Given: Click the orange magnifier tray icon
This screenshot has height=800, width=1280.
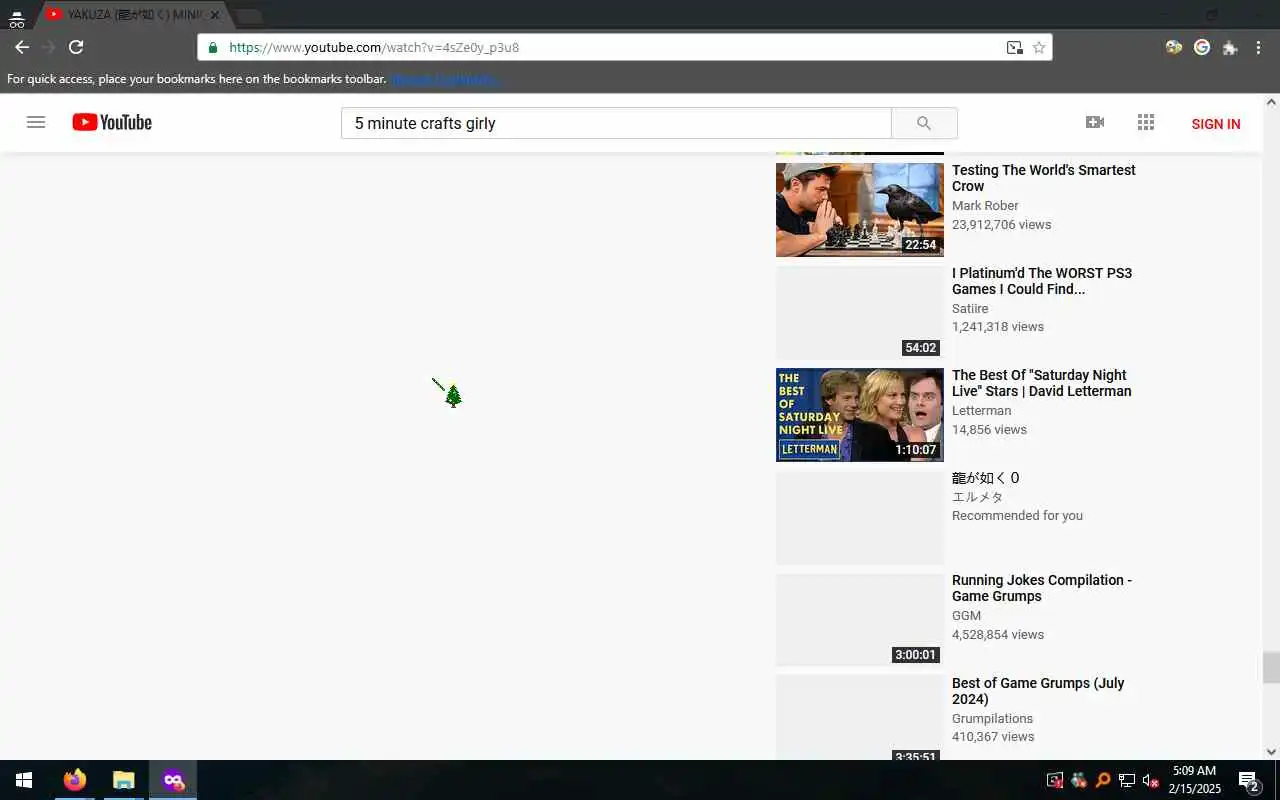Looking at the screenshot, I should [1103, 780].
